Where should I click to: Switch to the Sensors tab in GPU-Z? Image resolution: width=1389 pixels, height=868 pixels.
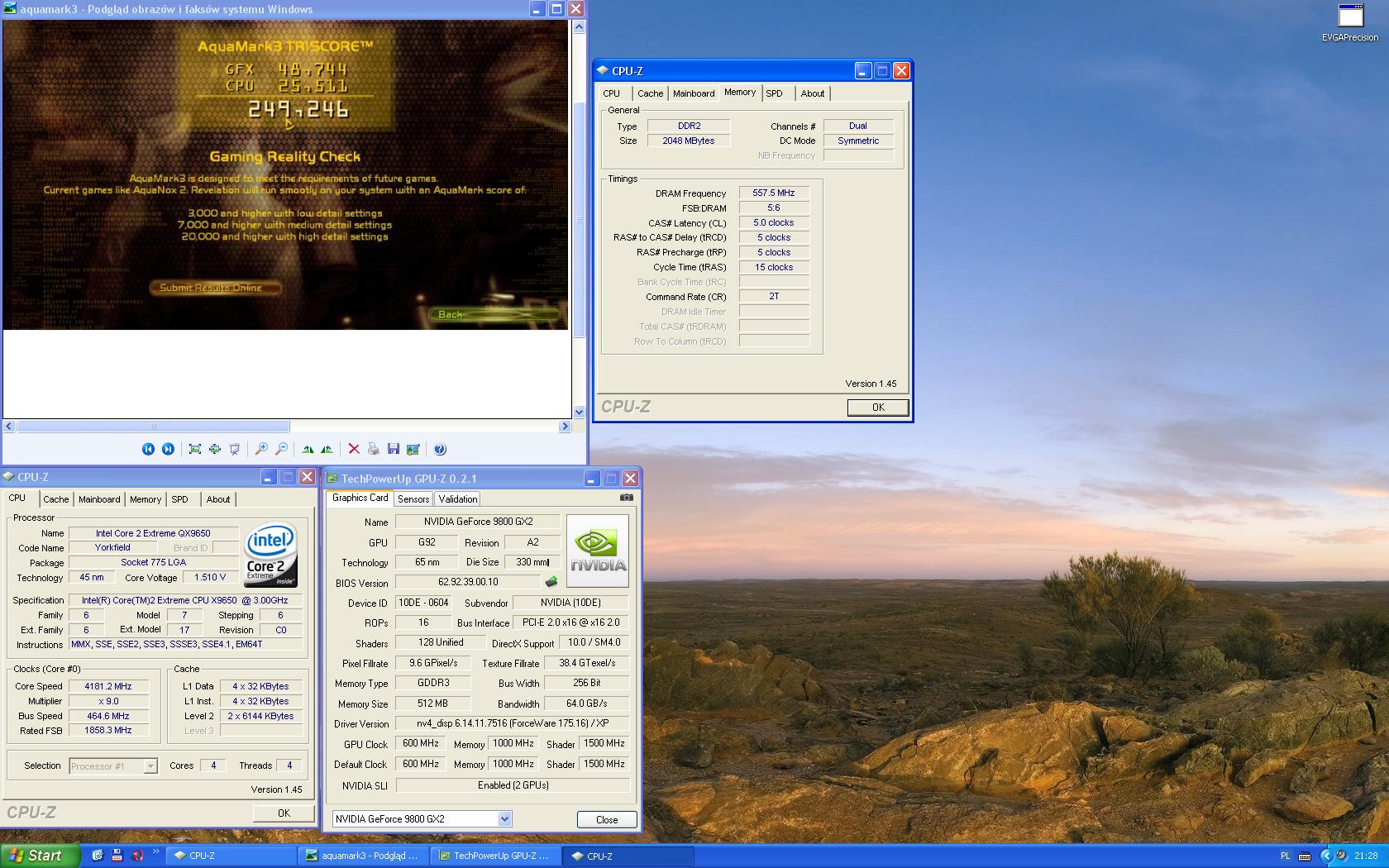[413, 498]
